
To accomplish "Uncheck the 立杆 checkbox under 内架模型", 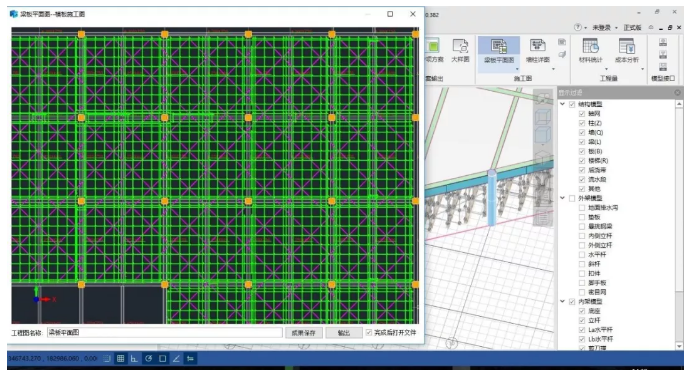I will coord(582,320).
